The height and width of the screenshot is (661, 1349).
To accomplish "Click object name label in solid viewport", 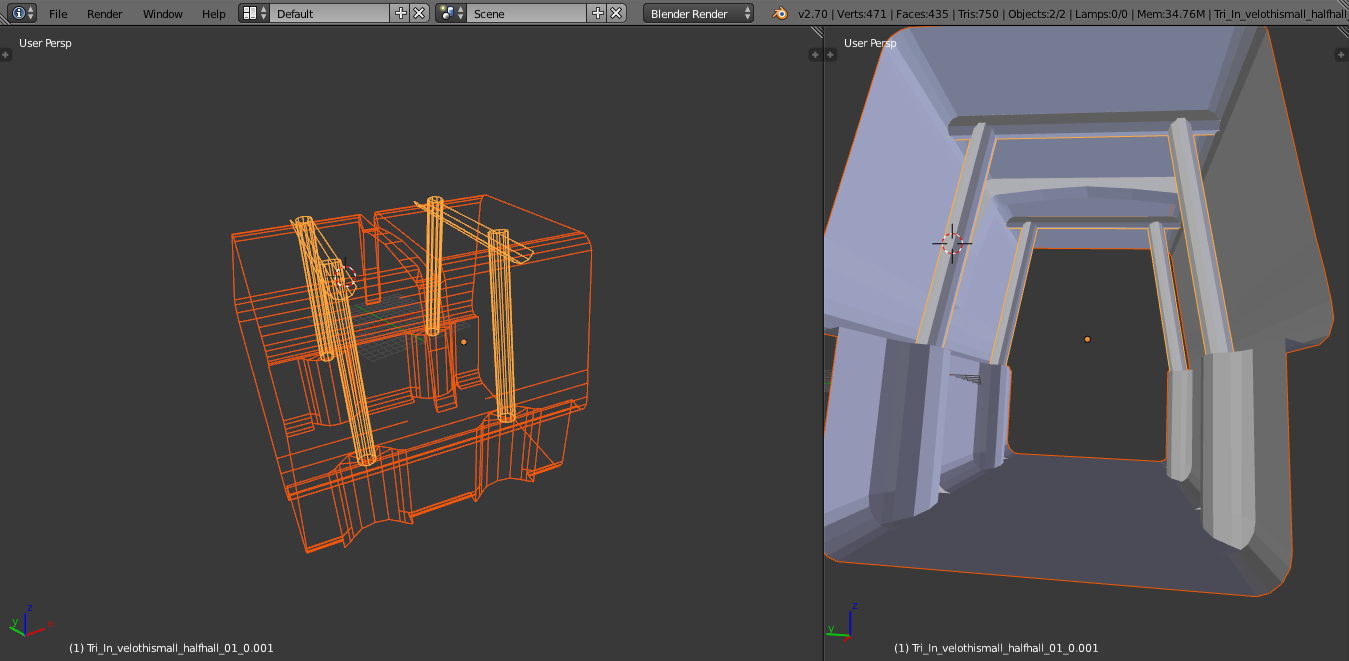I will (x=996, y=648).
